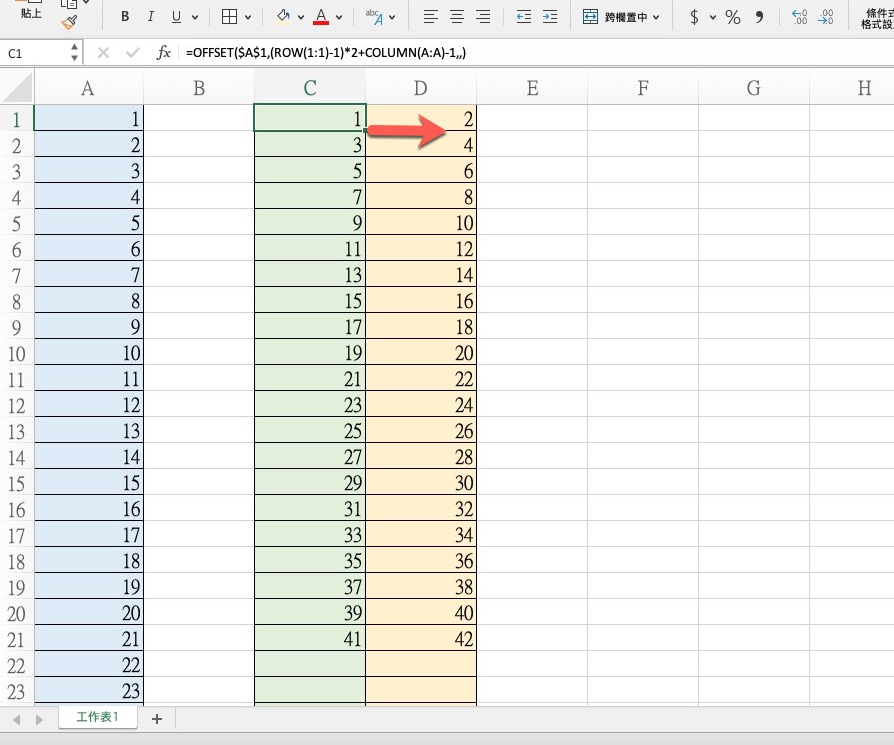This screenshot has height=745, width=894.
Task: Open the fill color dropdown arrow
Action: pyautogui.click(x=300, y=18)
